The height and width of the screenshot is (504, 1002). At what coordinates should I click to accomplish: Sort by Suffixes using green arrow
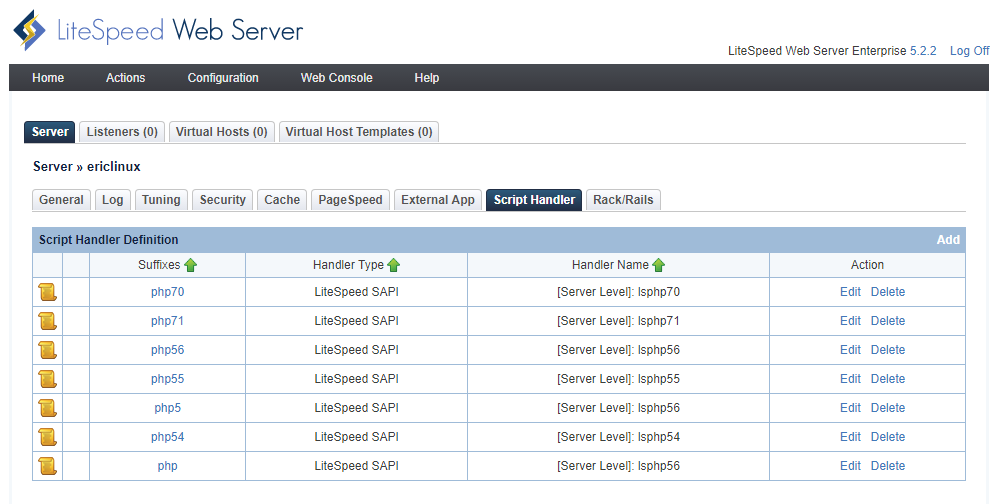(191, 265)
